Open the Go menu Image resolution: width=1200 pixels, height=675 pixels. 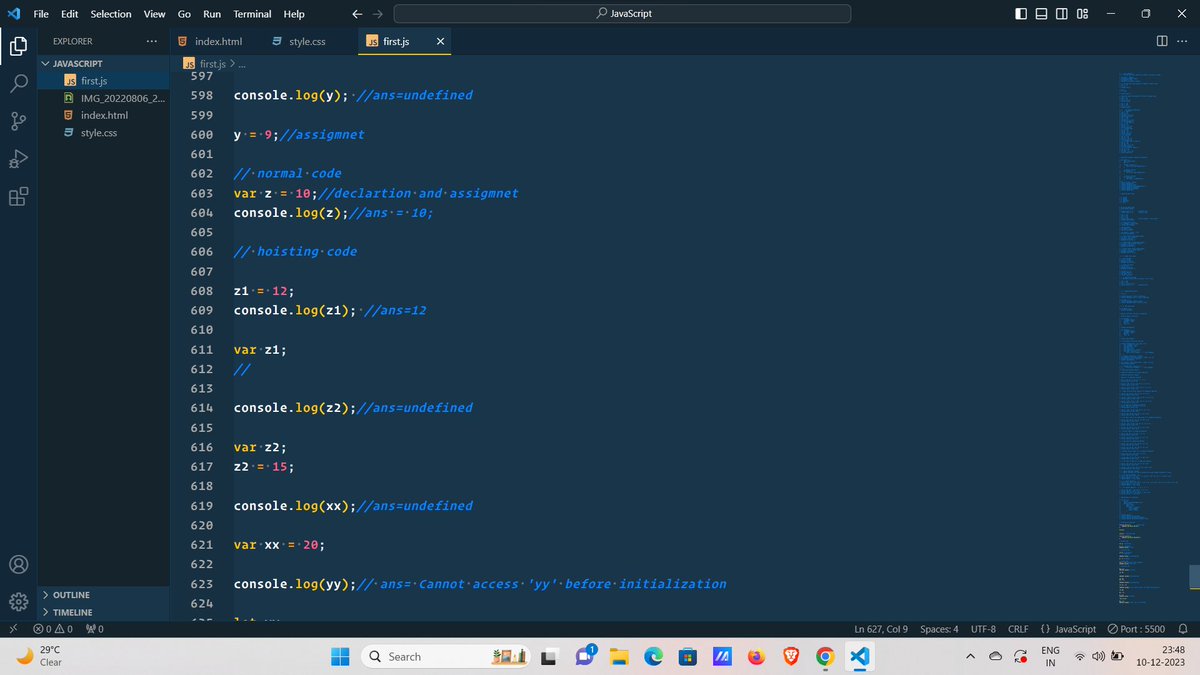pos(184,14)
